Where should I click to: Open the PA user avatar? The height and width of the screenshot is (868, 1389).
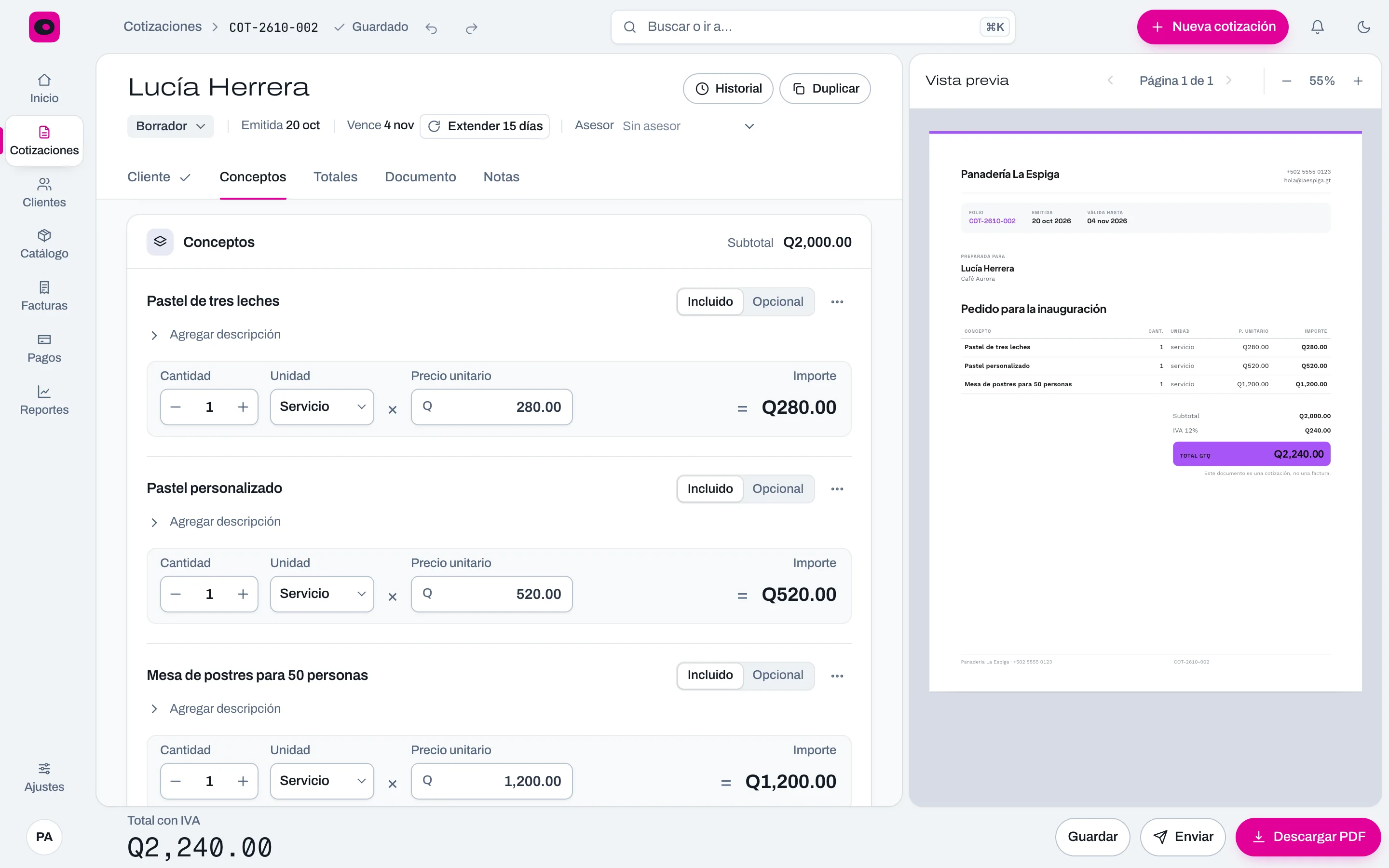pyautogui.click(x=44, y=837)
